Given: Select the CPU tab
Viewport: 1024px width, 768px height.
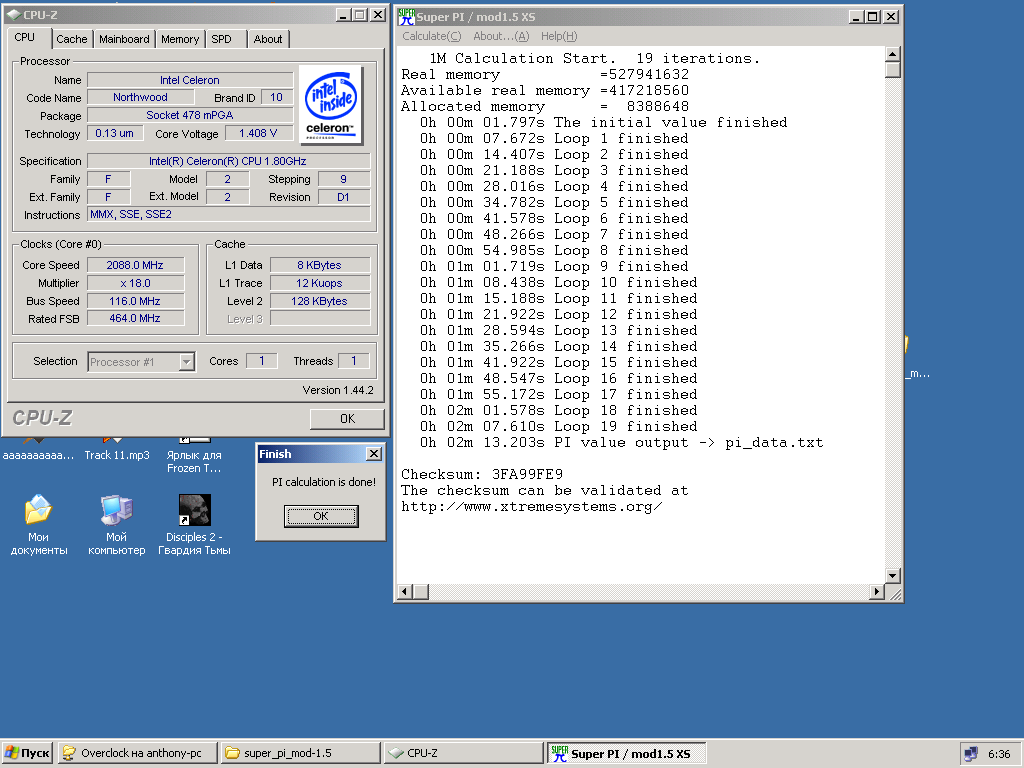Looking at the screenshot, I should tap(25, 37).
